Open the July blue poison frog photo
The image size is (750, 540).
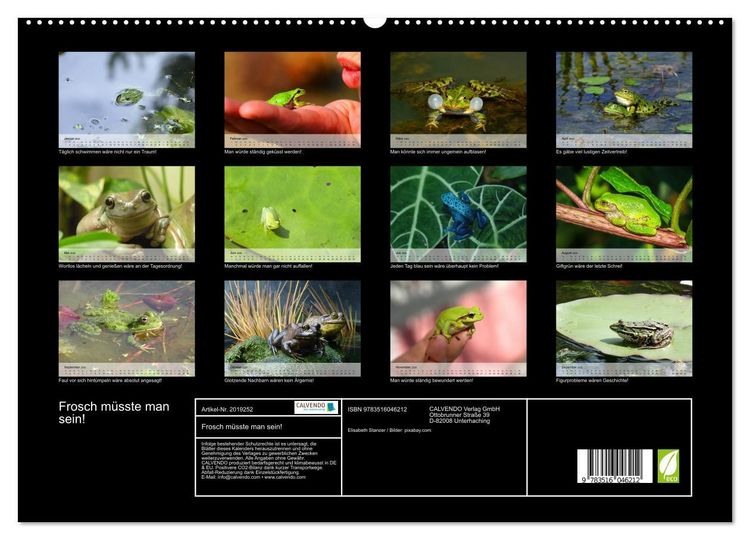click(458, 214)
